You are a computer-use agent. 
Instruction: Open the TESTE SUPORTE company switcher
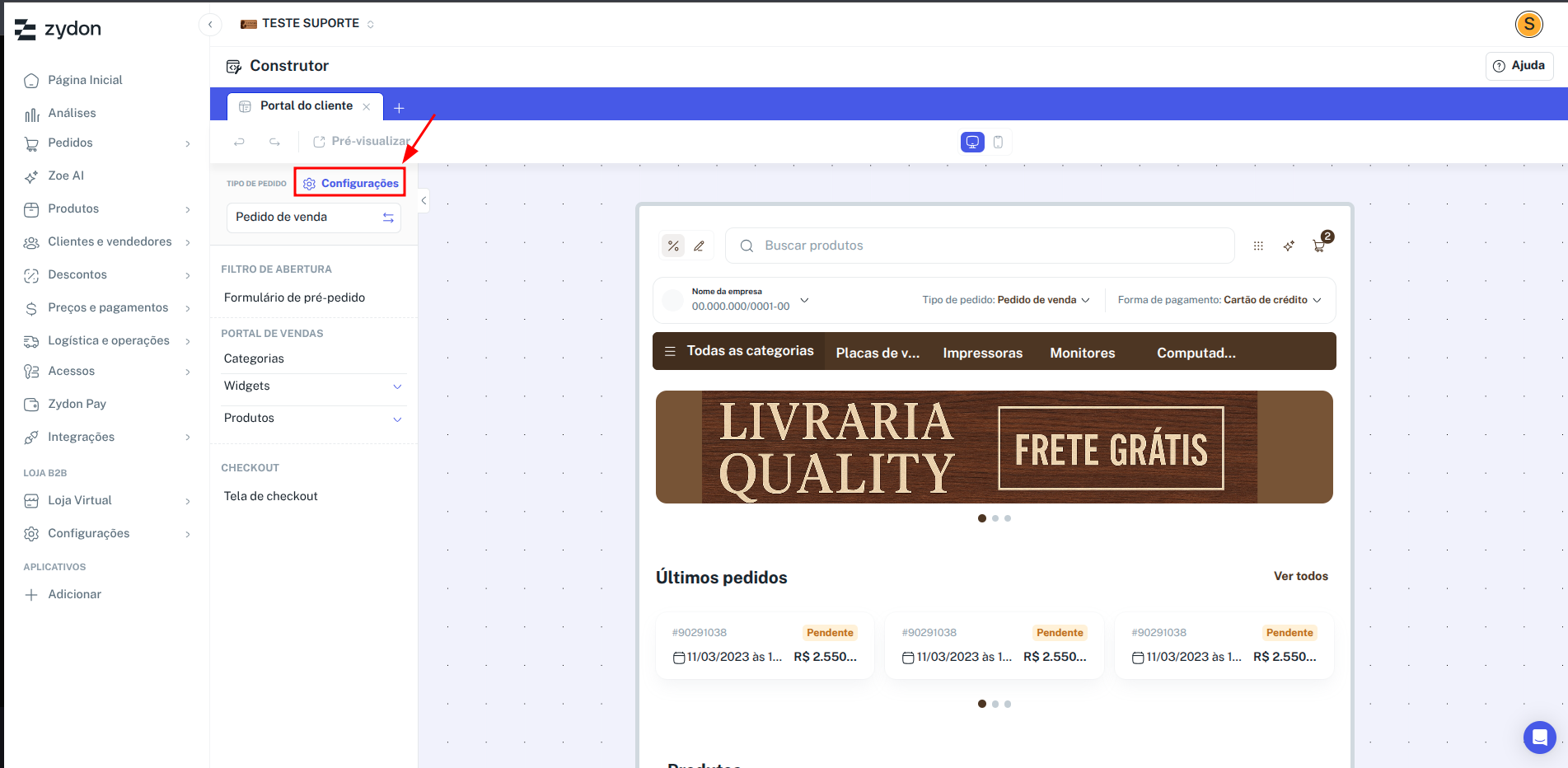click(307, 24)
